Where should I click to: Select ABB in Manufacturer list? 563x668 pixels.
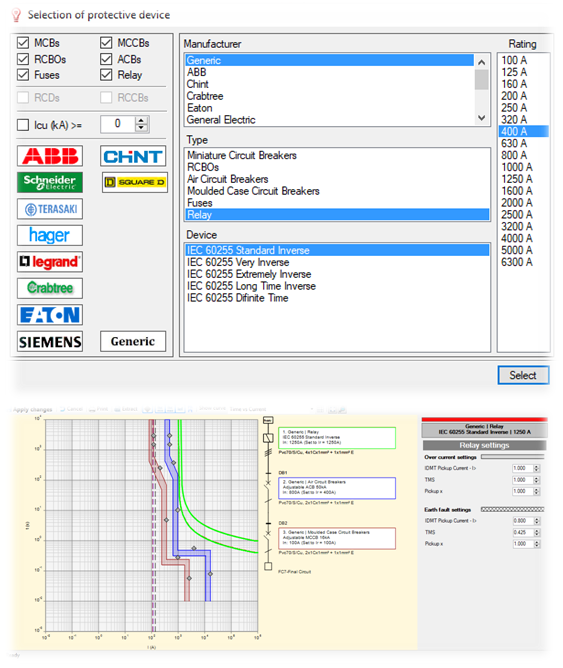click(330, 72)
